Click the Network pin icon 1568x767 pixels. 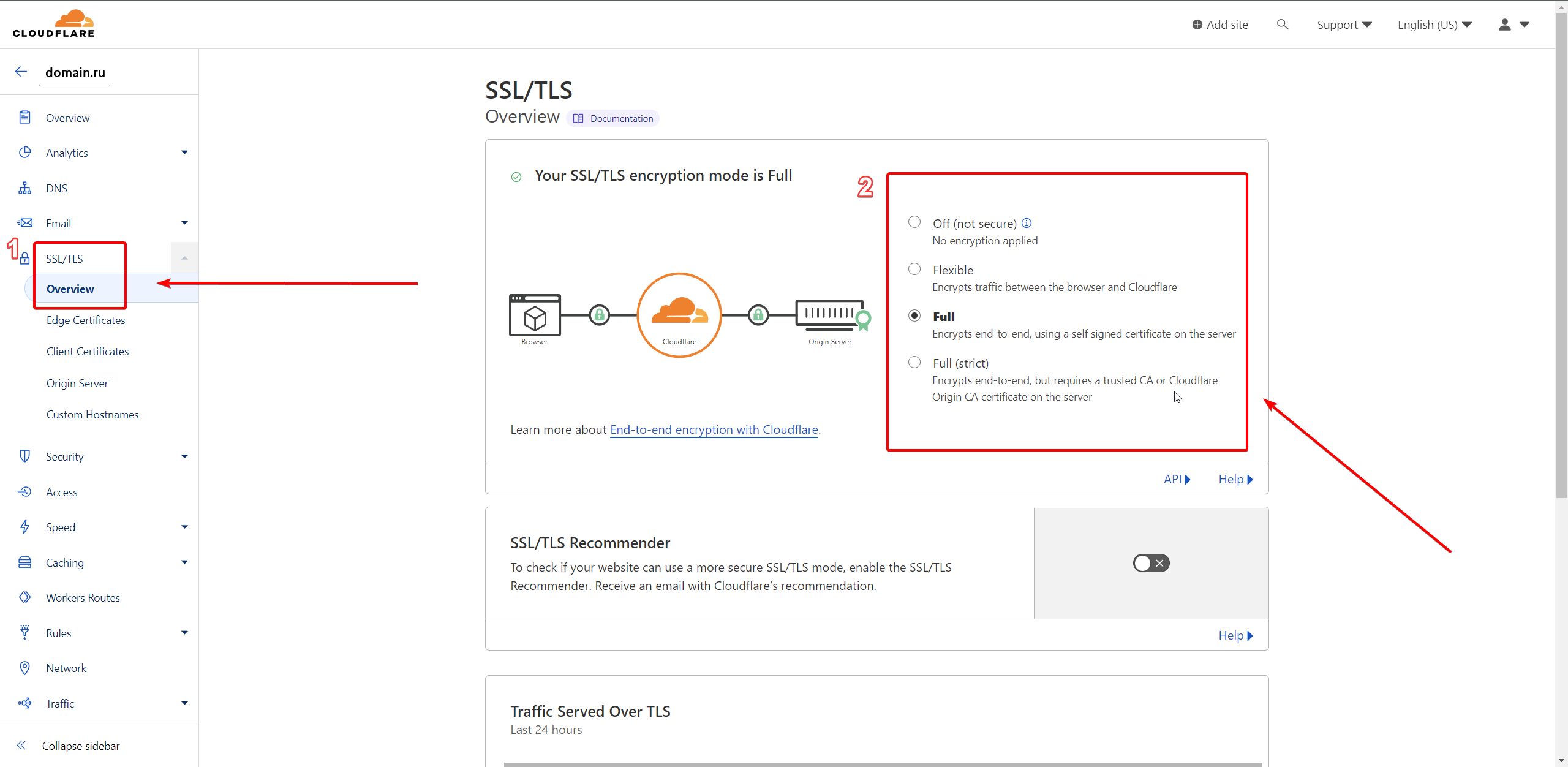[x=24, y=668]
